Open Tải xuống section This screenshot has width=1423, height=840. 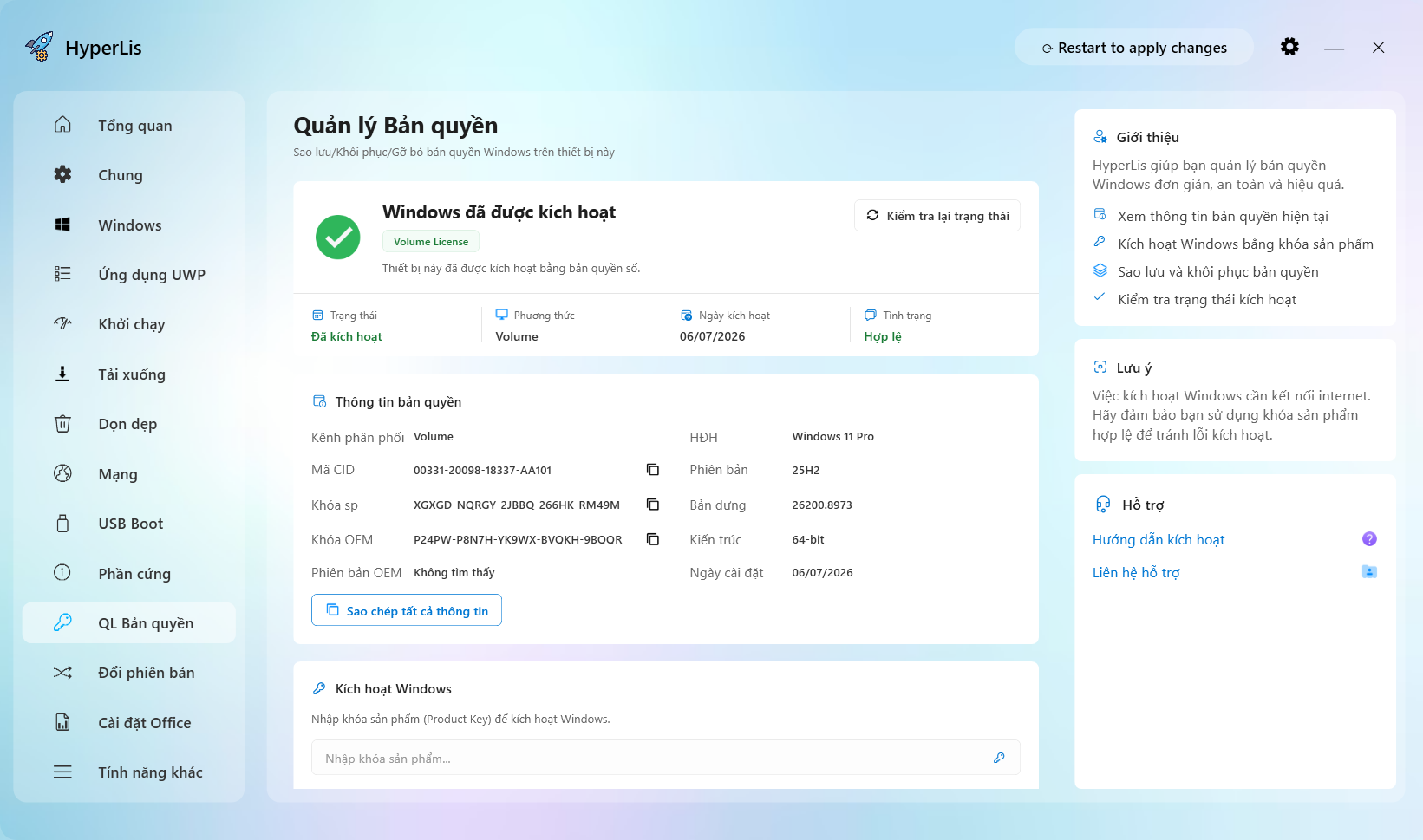coord(129,374)
